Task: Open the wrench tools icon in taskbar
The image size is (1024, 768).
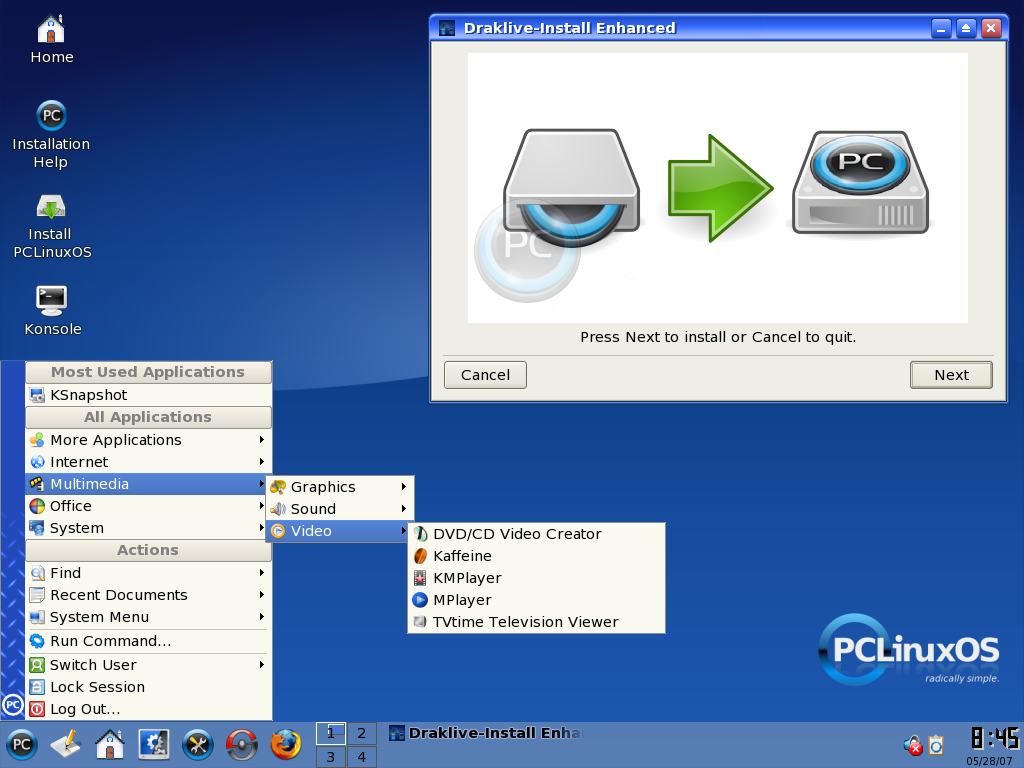Action: 197,744
